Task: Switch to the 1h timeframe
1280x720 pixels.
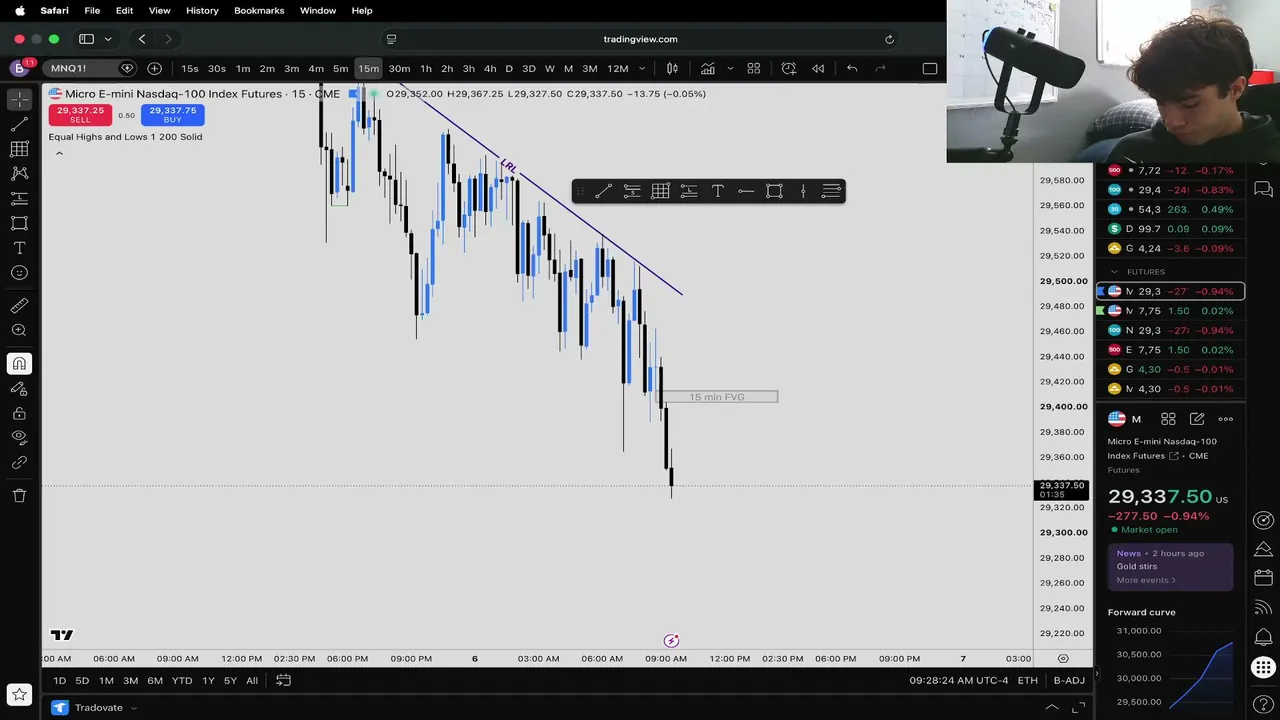Action: coord(426,68)
